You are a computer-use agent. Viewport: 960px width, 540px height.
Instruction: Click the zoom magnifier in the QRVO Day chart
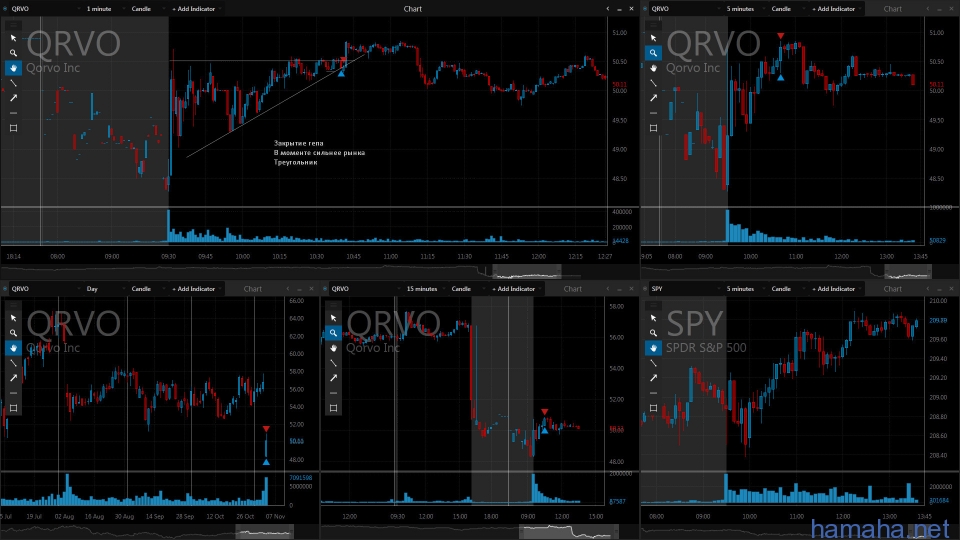(13, 333)
